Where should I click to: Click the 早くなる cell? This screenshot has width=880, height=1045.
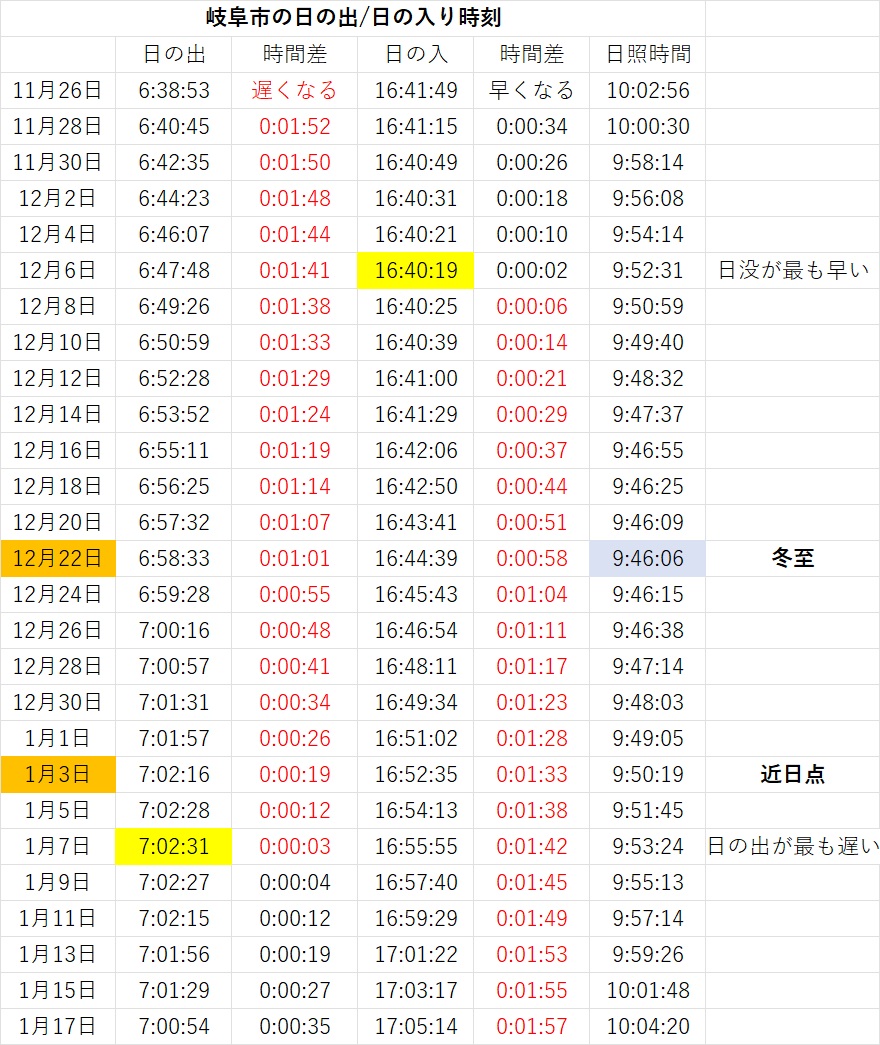pyautogui.click(x=531, y=90)
